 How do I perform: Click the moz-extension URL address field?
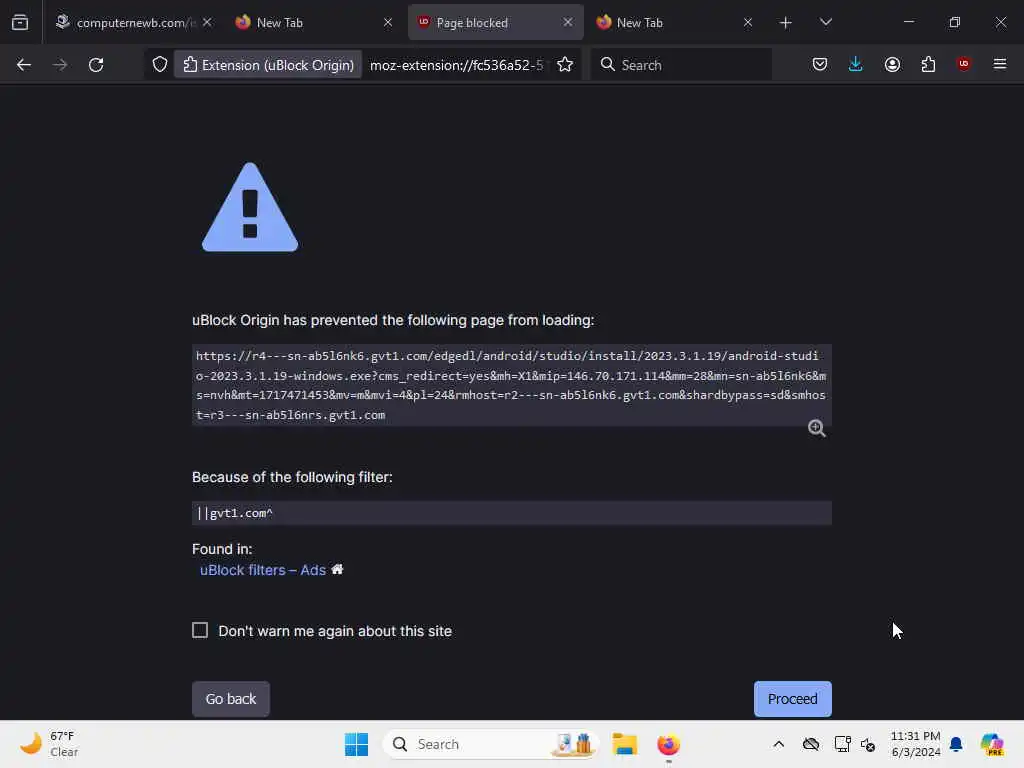pyautogui.click(x=456, y=65)
